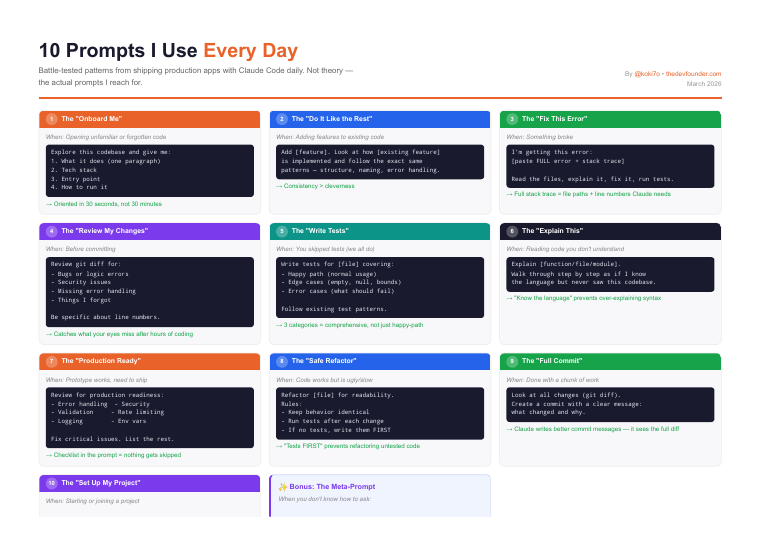Screen dimensions: 760x538
Task: Click the number 4 badge on Review My Changes
Action: pos(51,231)
